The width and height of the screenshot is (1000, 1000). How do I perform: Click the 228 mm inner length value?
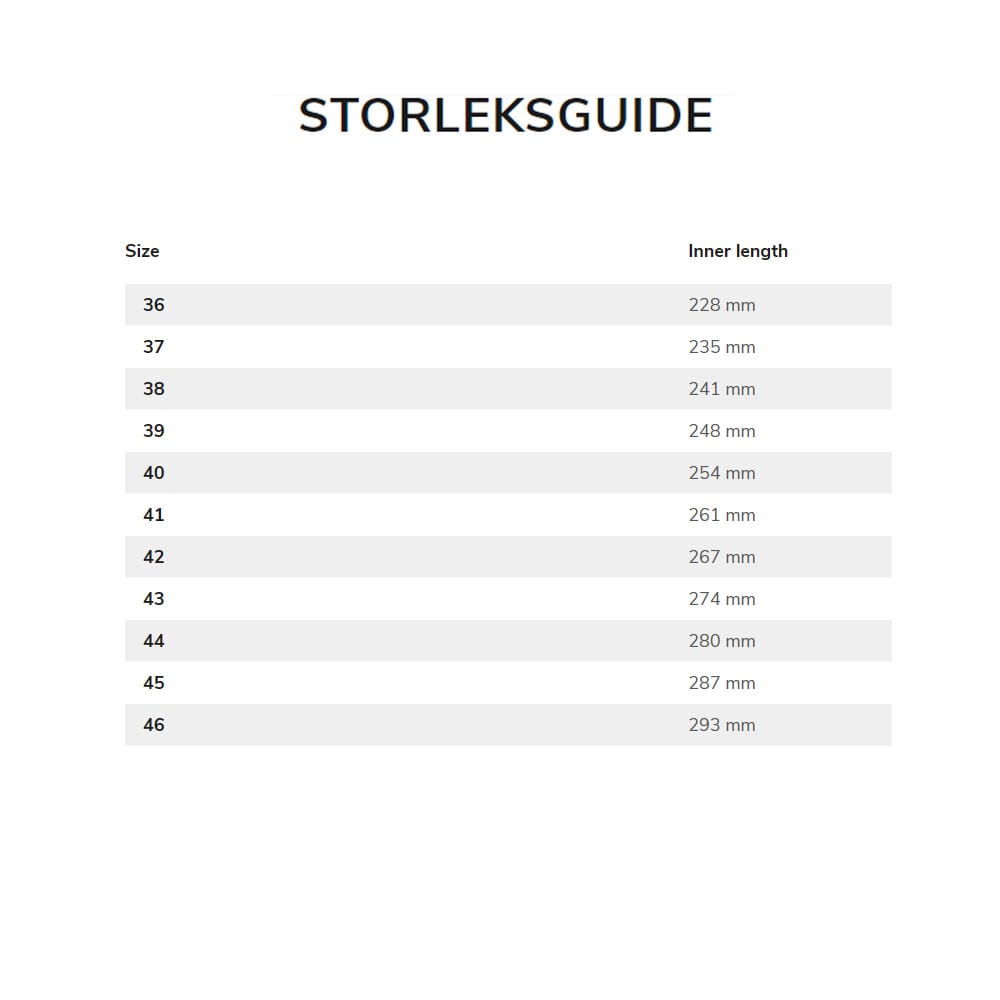721,305
